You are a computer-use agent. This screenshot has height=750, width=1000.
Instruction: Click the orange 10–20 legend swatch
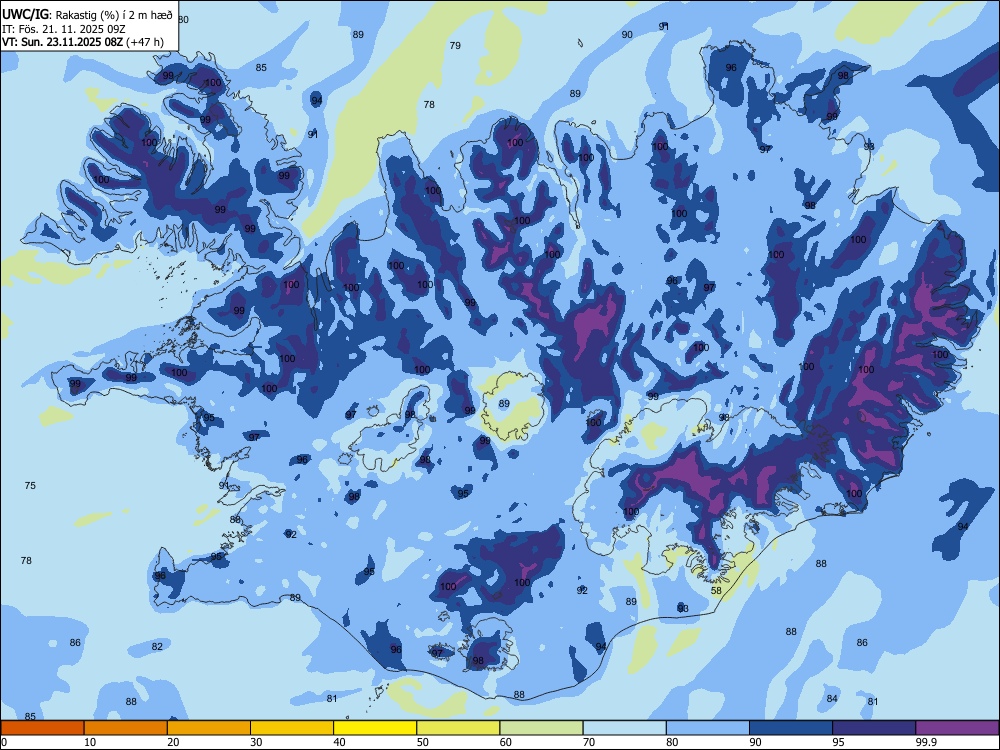point(126,728)
